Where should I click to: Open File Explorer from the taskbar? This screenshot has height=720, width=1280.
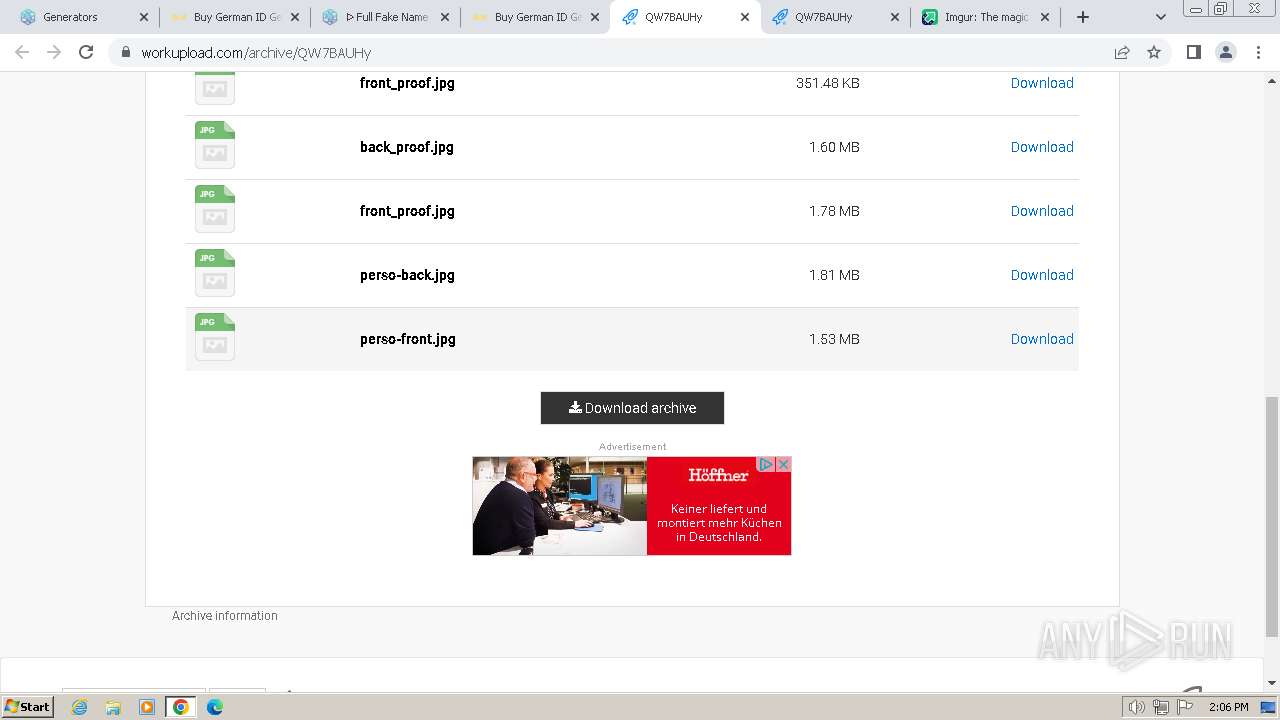[x=113, y=707]
